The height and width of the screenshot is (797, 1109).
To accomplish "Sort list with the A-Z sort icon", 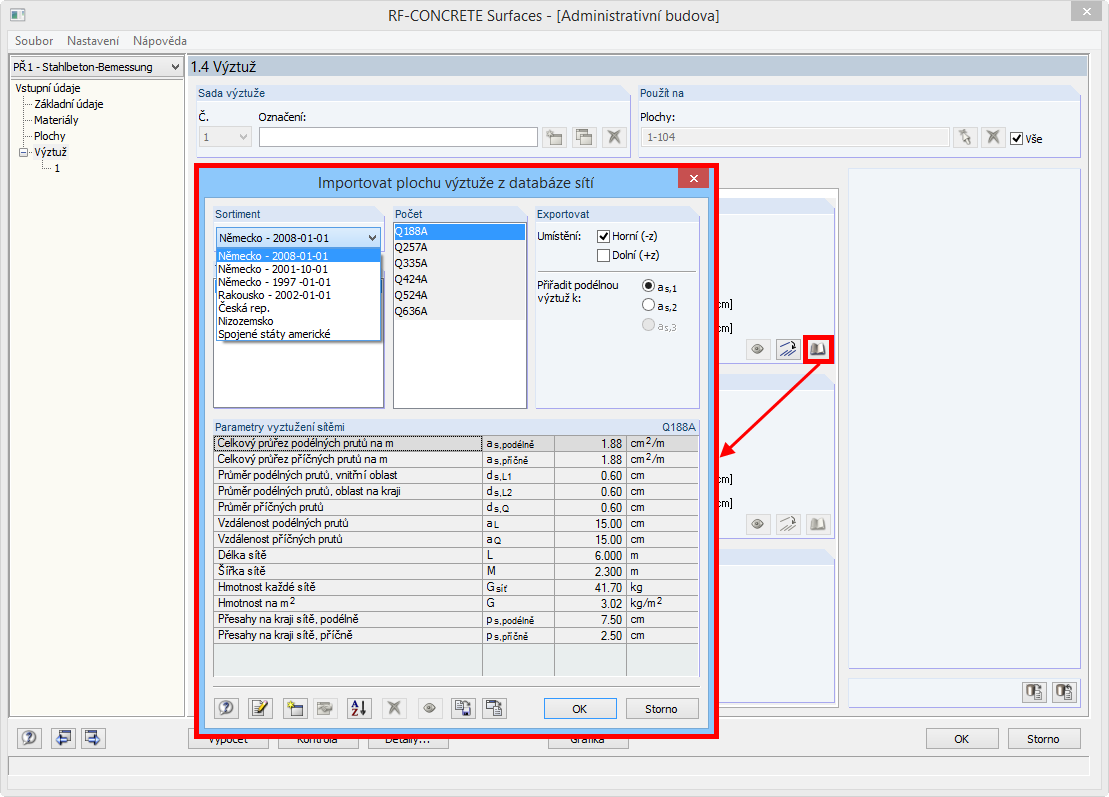I will tap(359, 708).
